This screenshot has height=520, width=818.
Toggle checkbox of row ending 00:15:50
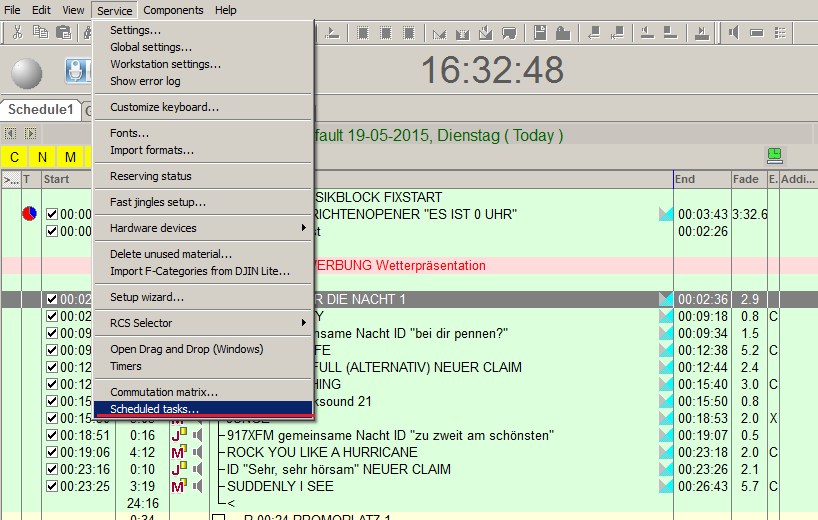[52, 401]
